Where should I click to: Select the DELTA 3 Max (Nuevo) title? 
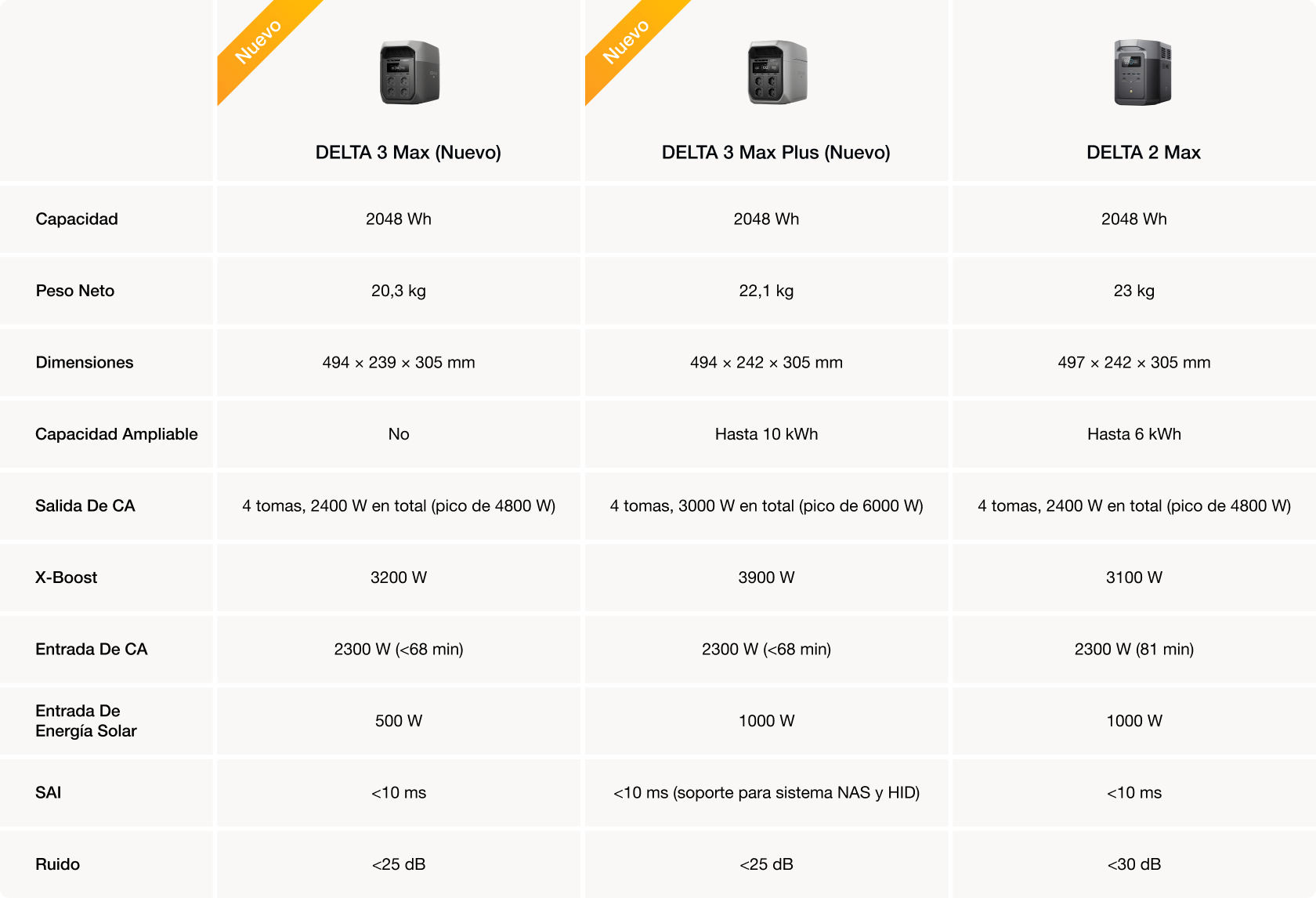pos(408,152)
